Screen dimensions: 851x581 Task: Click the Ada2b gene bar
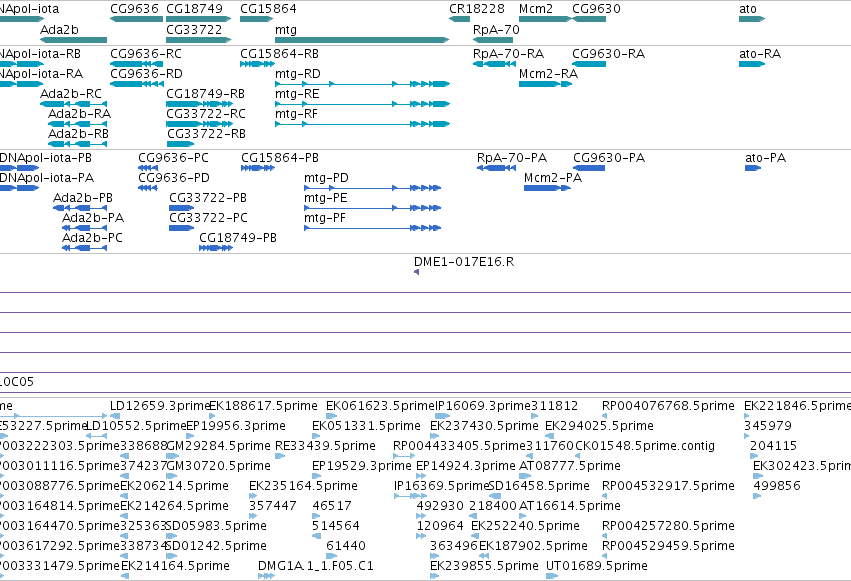(x=73, y=40)
